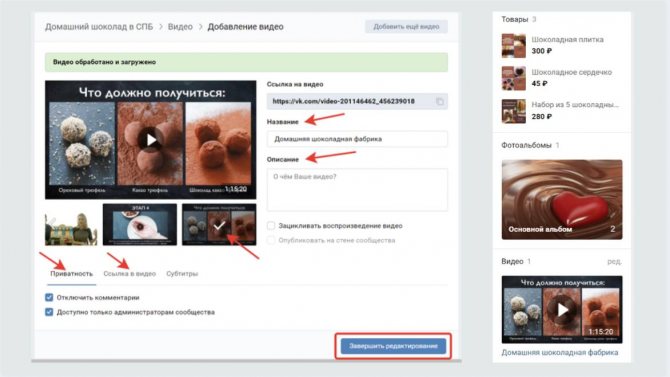Switch to the Приватность tab
The height and width of the screenshot is (377, 670).
click(71, 274)
